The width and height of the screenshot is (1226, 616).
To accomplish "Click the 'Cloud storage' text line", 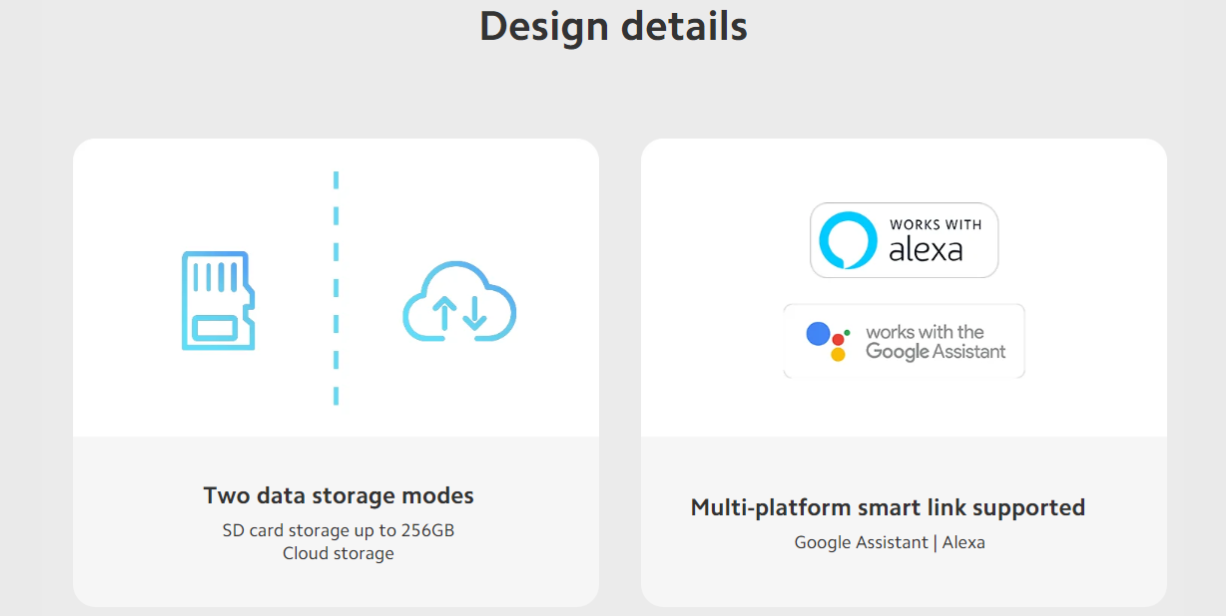I will tap(338, 553).
